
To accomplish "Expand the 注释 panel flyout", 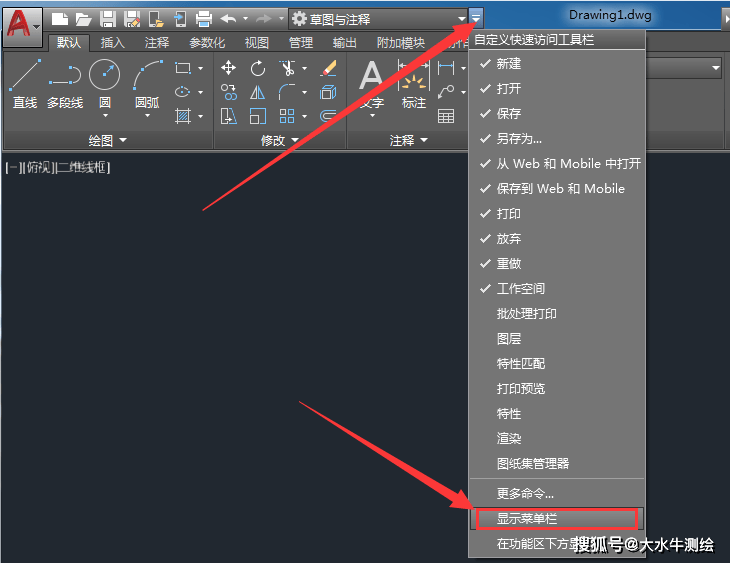I will point(408,140).
